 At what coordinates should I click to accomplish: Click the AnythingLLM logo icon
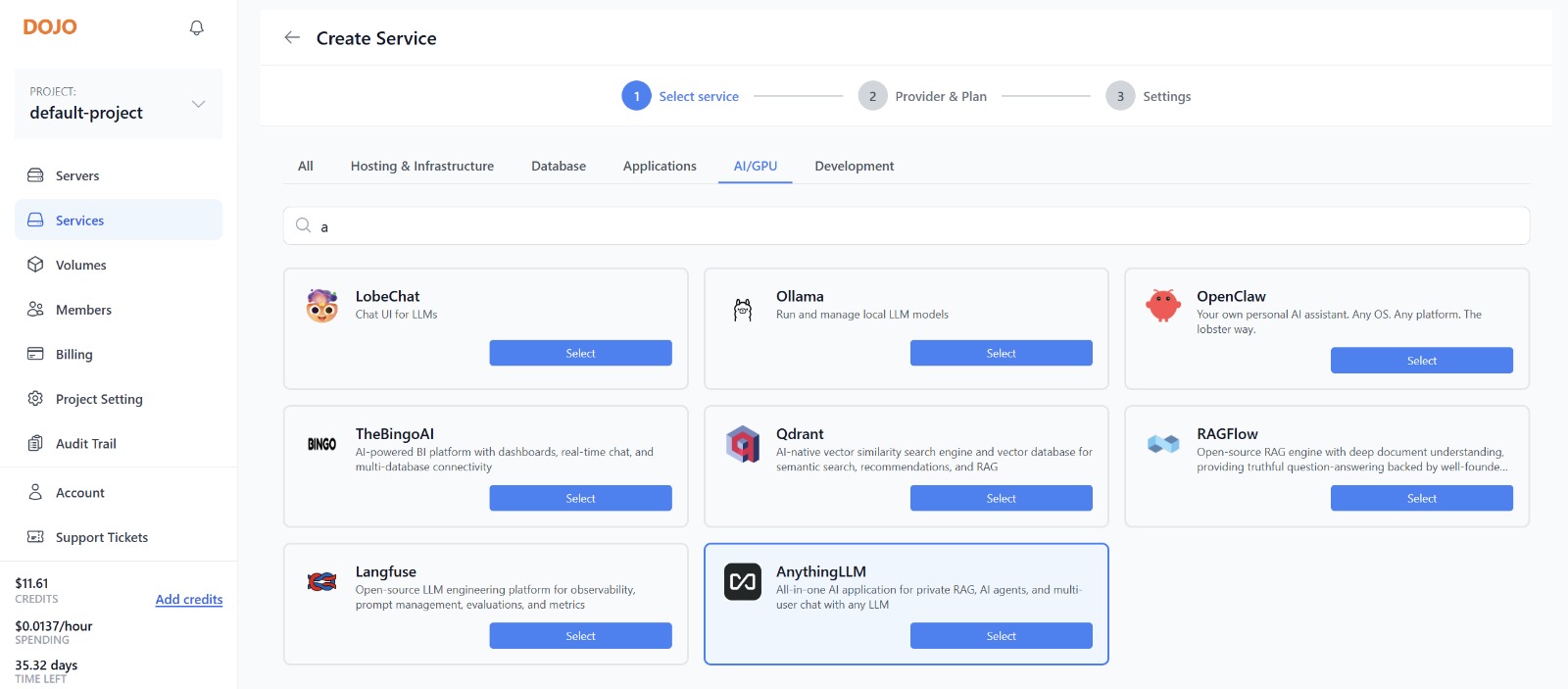743,581
